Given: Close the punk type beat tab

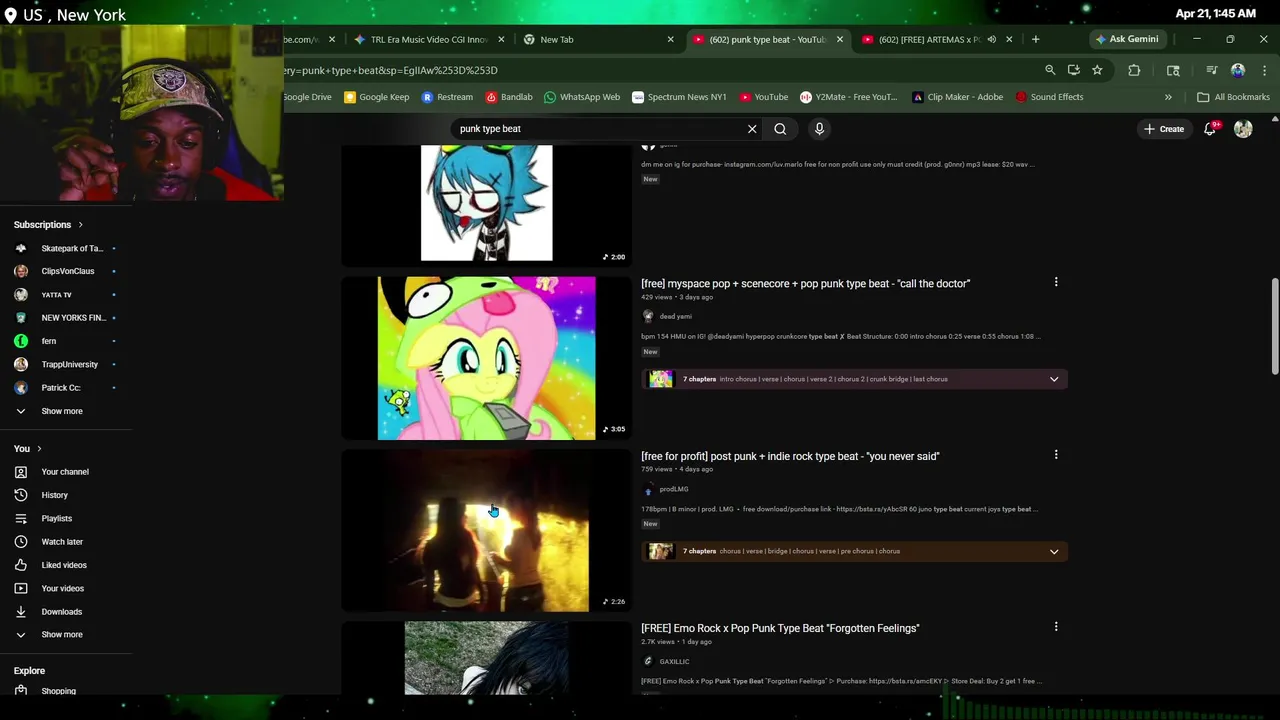Looking at the screenshot, I should point(839,39).
